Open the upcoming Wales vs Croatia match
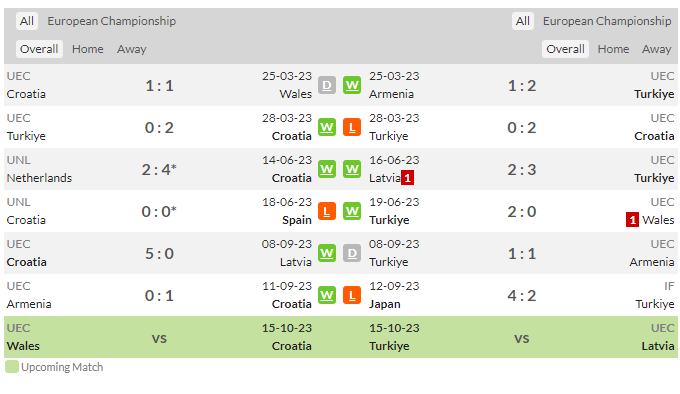This screenshot has height=394, width=680. [x=159, y=337]
